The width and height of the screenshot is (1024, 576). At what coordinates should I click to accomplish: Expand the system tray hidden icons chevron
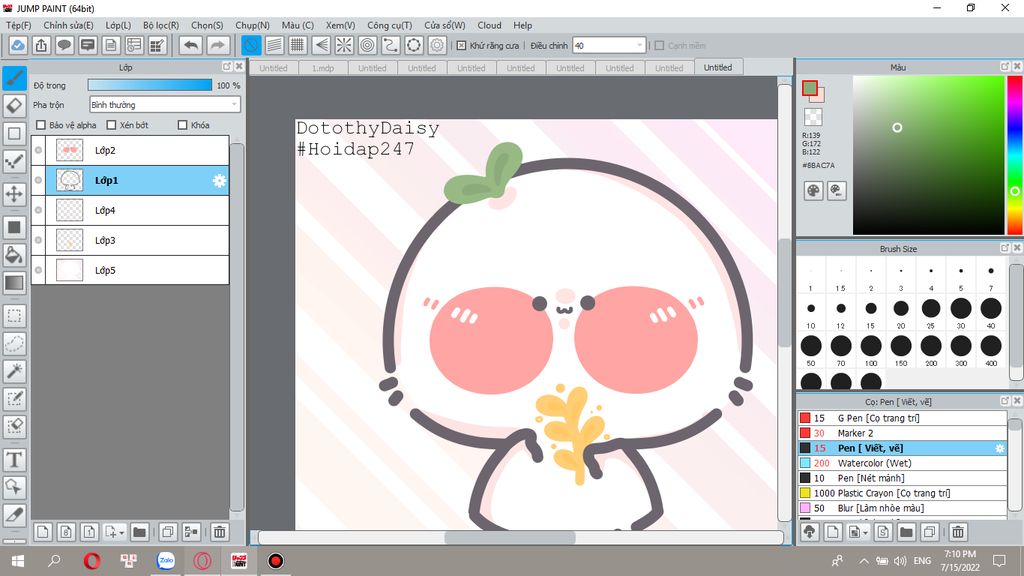click(x=863, y=561)
